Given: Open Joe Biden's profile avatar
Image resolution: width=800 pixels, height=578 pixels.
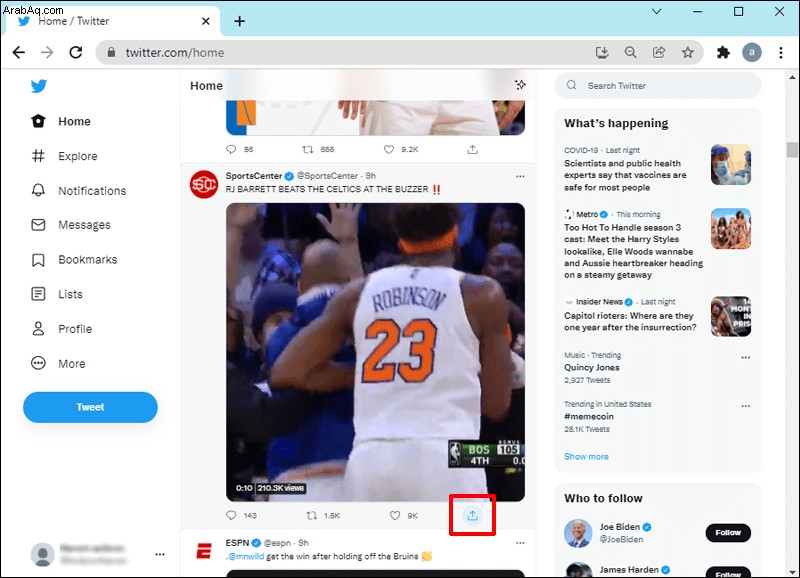Looking at the screenshot, I should 578,534.
